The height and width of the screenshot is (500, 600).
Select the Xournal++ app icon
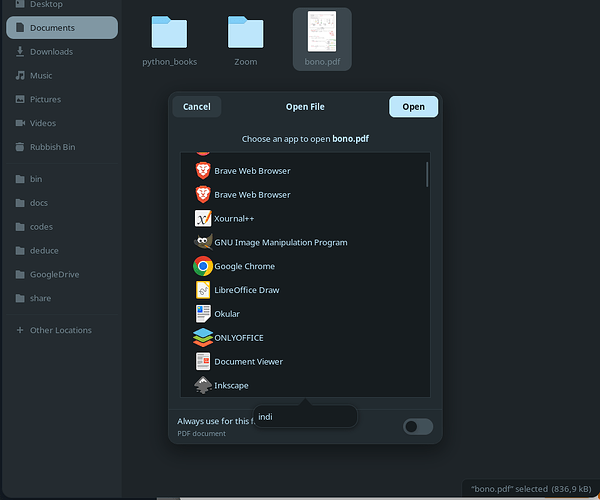point(203,218)
